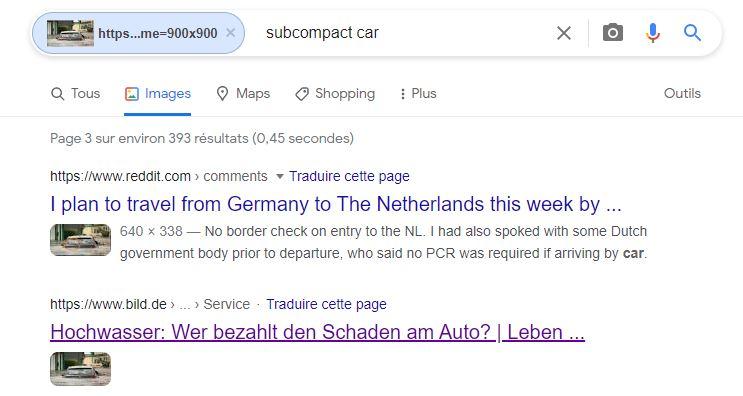Click Traduire cette page for reddit result

(x=349, y=176)
